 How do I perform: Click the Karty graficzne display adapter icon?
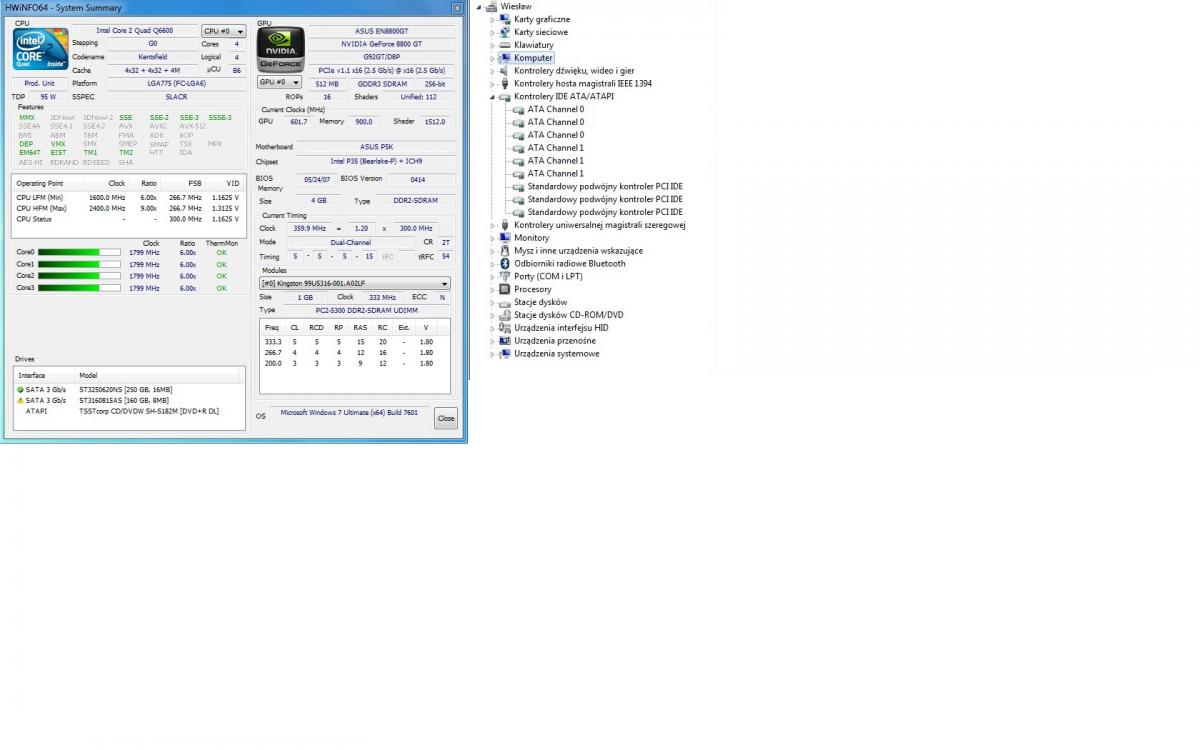(x=505, y=19)
